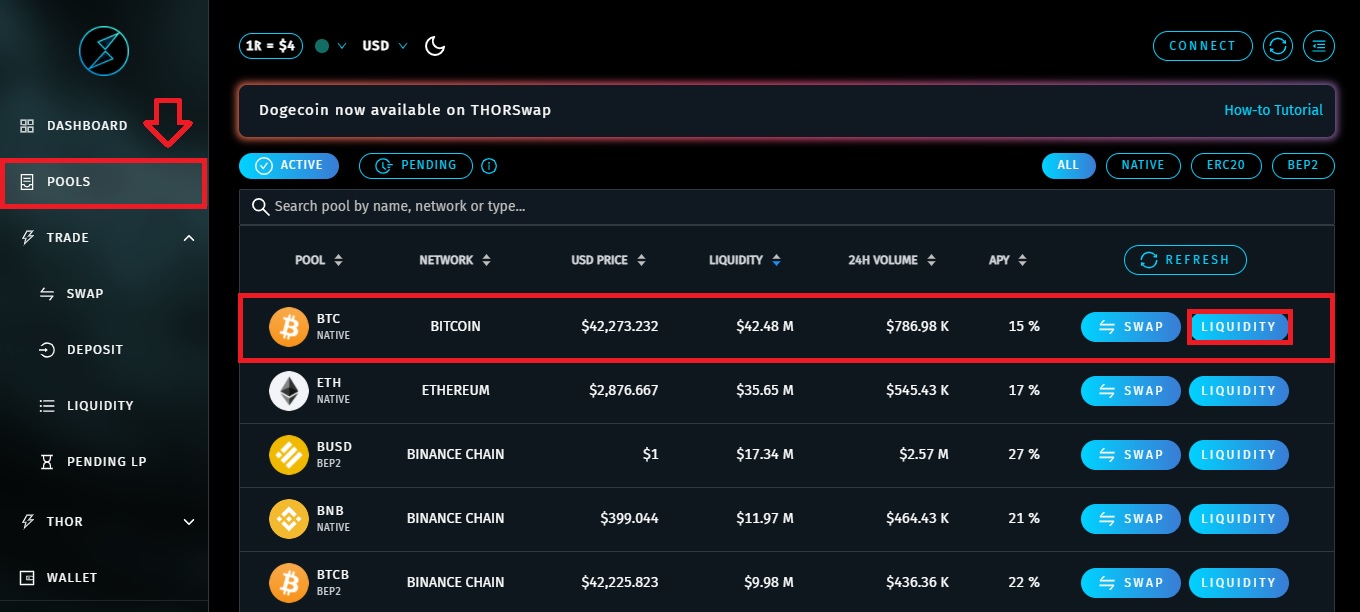Open the USD currency dropdown
Viewport: 1360px width, 612px height.
pyautogui.click(x=385, y=46)
